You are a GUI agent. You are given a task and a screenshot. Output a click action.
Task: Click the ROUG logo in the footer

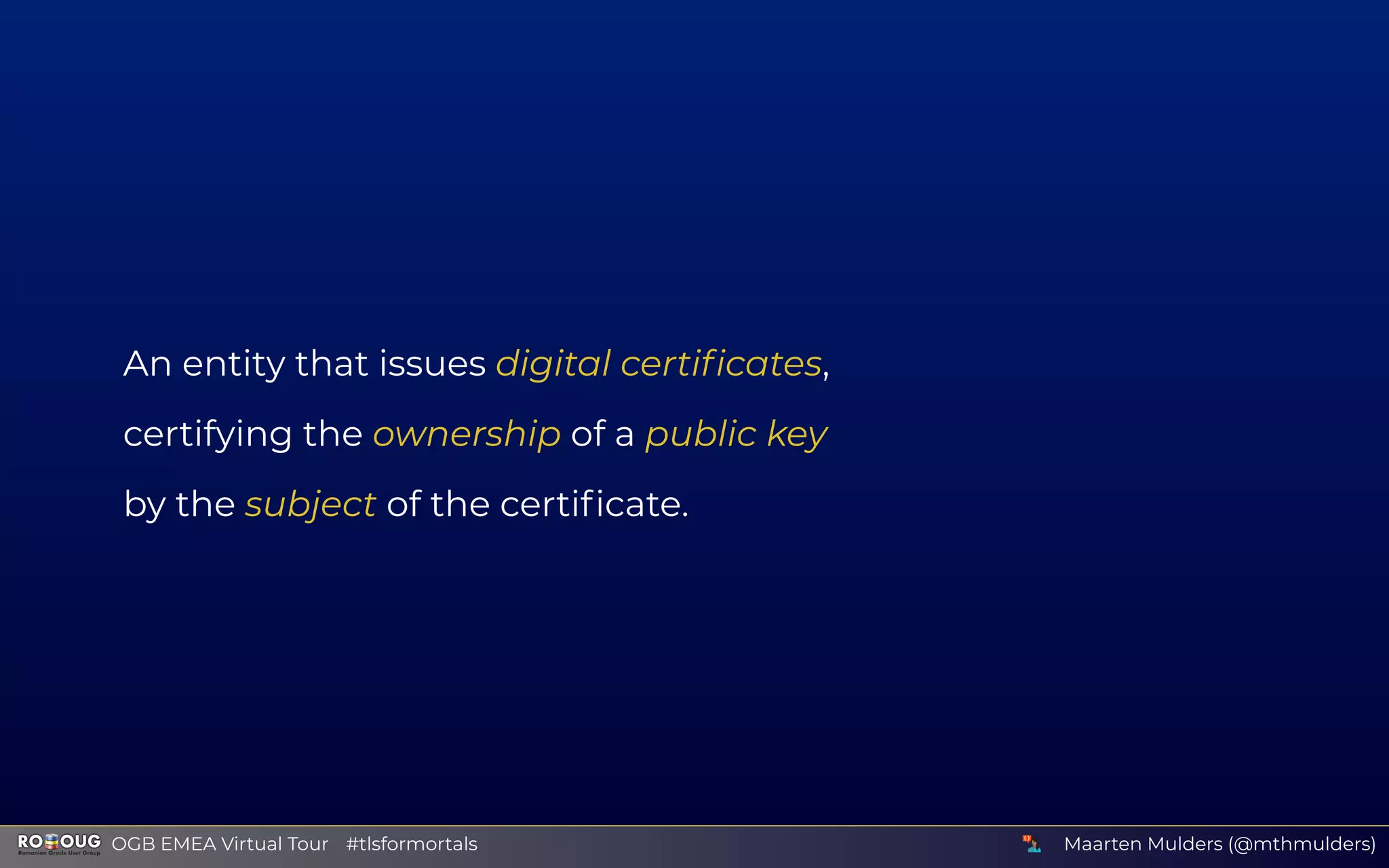tap(59, 844)
